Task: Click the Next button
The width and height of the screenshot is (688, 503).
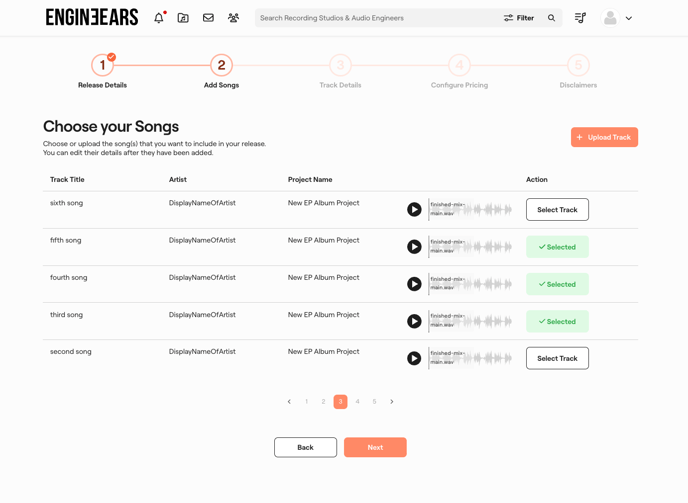Action: [375, 447]
